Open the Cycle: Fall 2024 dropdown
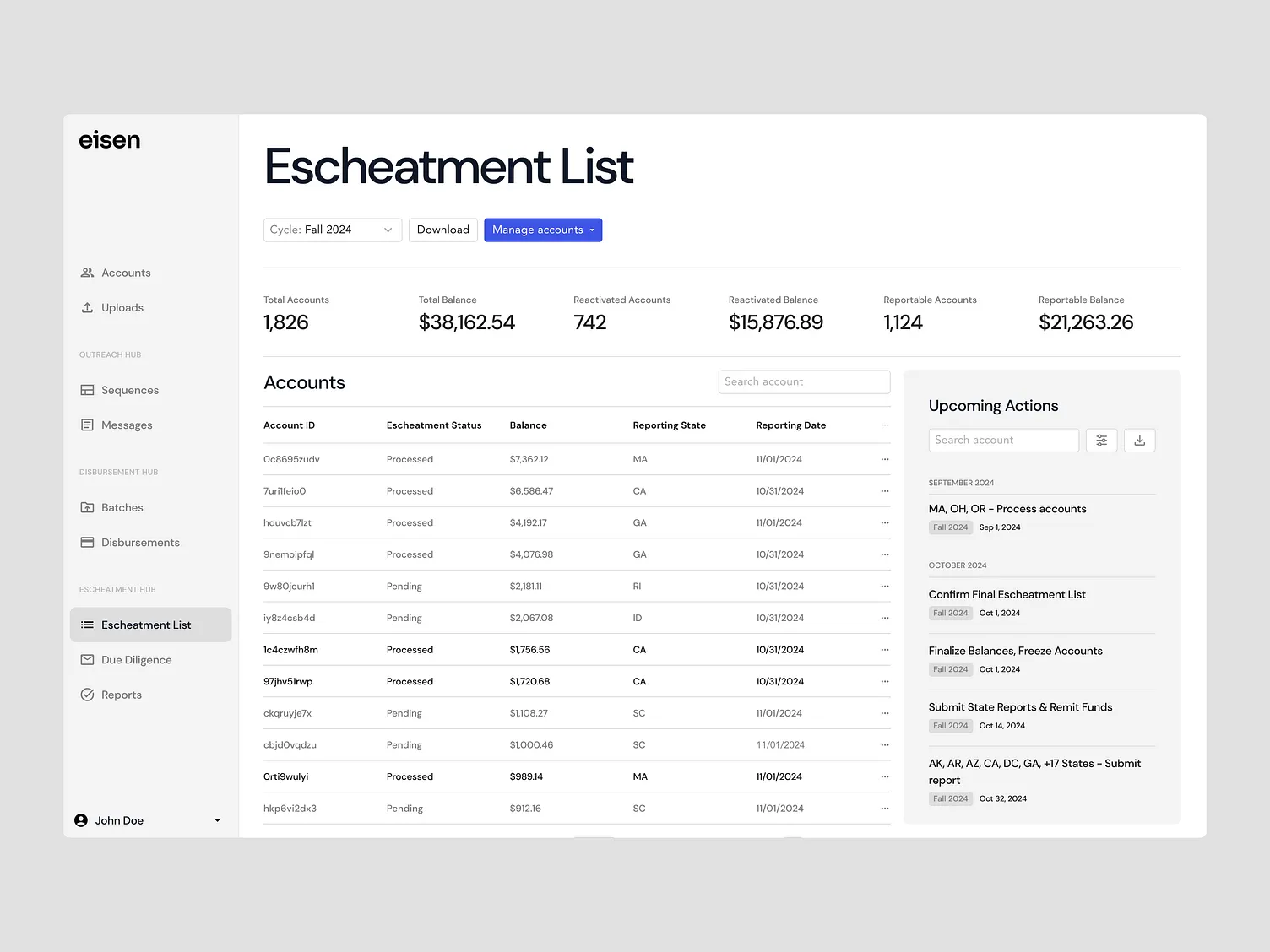 pyautogui.click(x=332, y=229)
